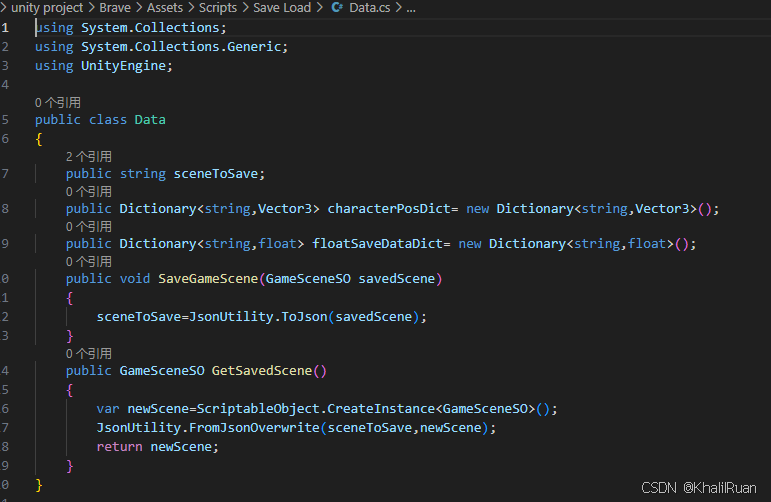Open the 'Scripts' breadcrumb folder
This screenshot has height=502, width=771.
click(x=217, y=7)
